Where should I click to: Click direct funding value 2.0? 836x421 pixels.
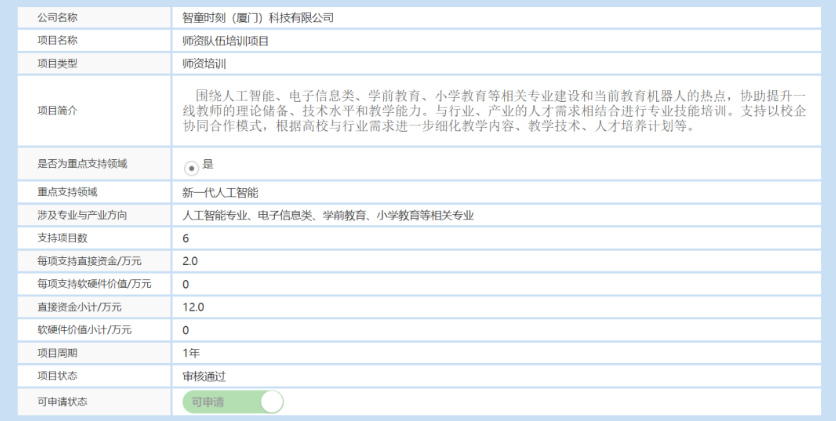(190, 262)
